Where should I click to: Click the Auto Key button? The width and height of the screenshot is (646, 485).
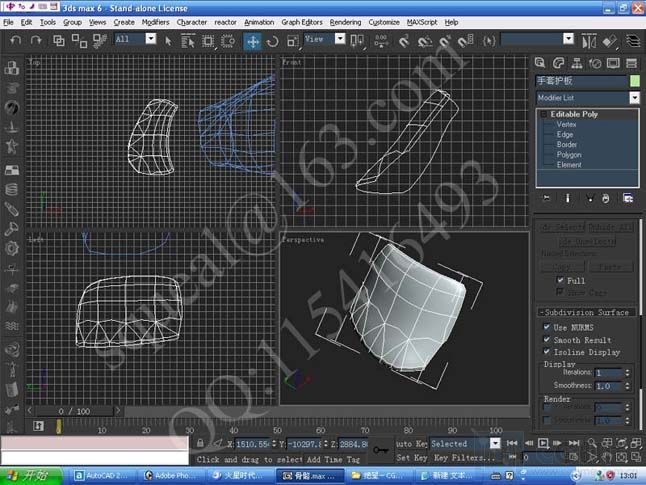412,444
